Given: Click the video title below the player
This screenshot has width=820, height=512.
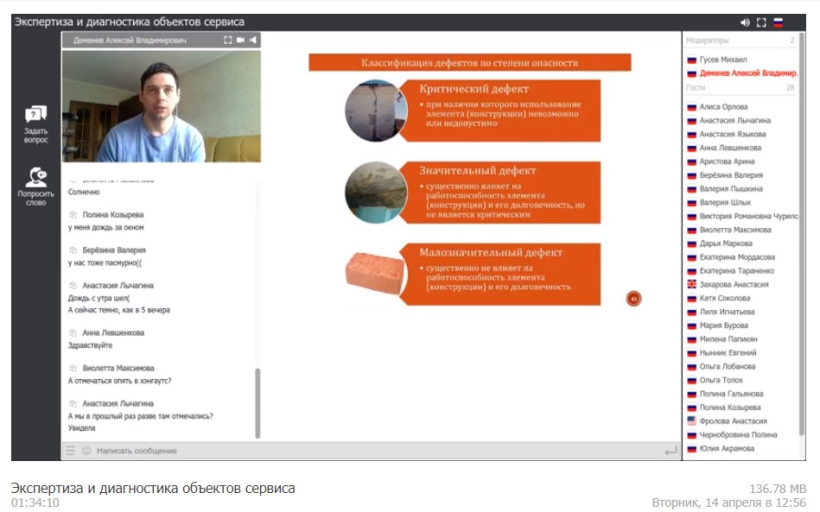Looking at the screenshot, I should coord(153,488).
